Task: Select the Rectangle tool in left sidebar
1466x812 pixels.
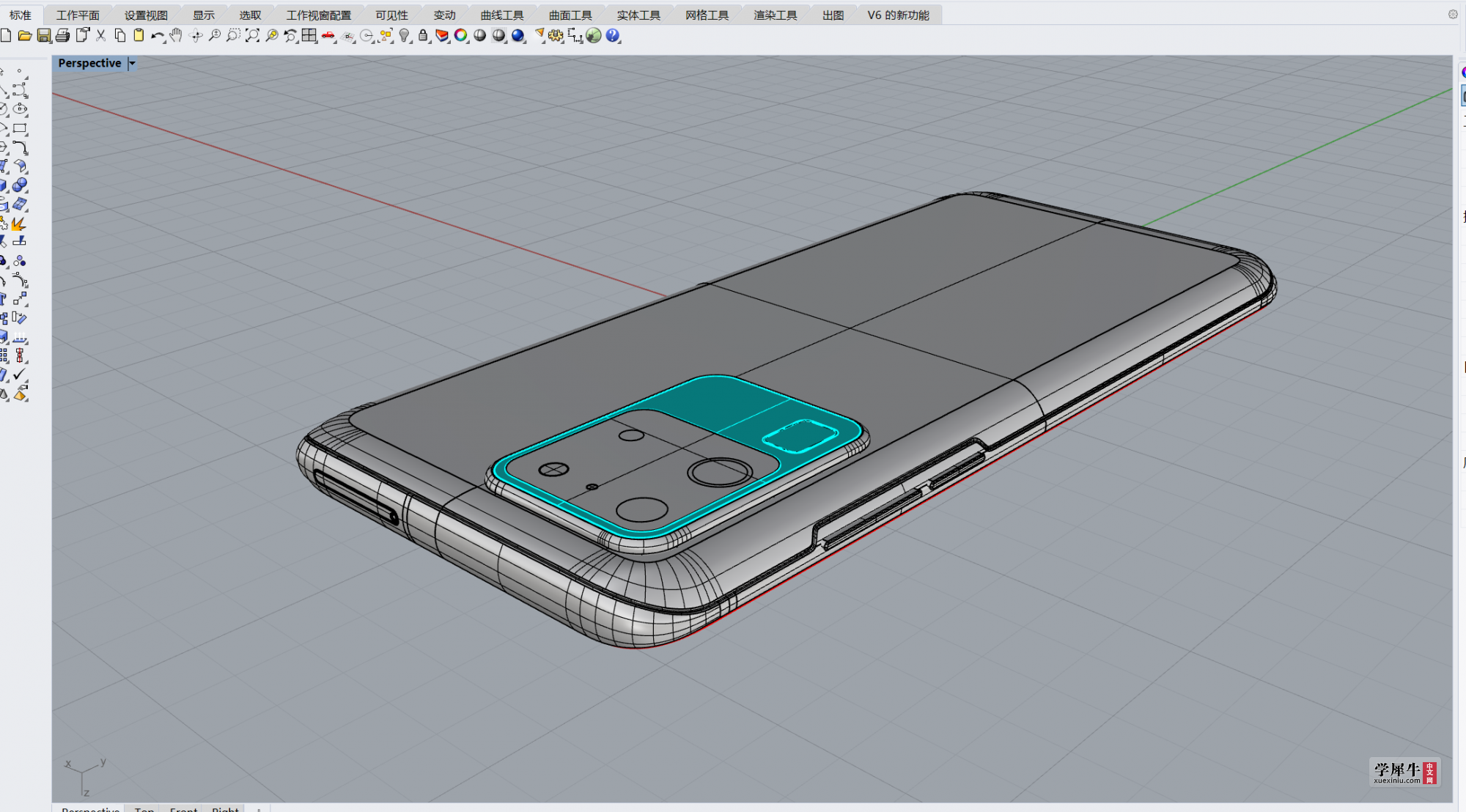Action: coord(20,128)
